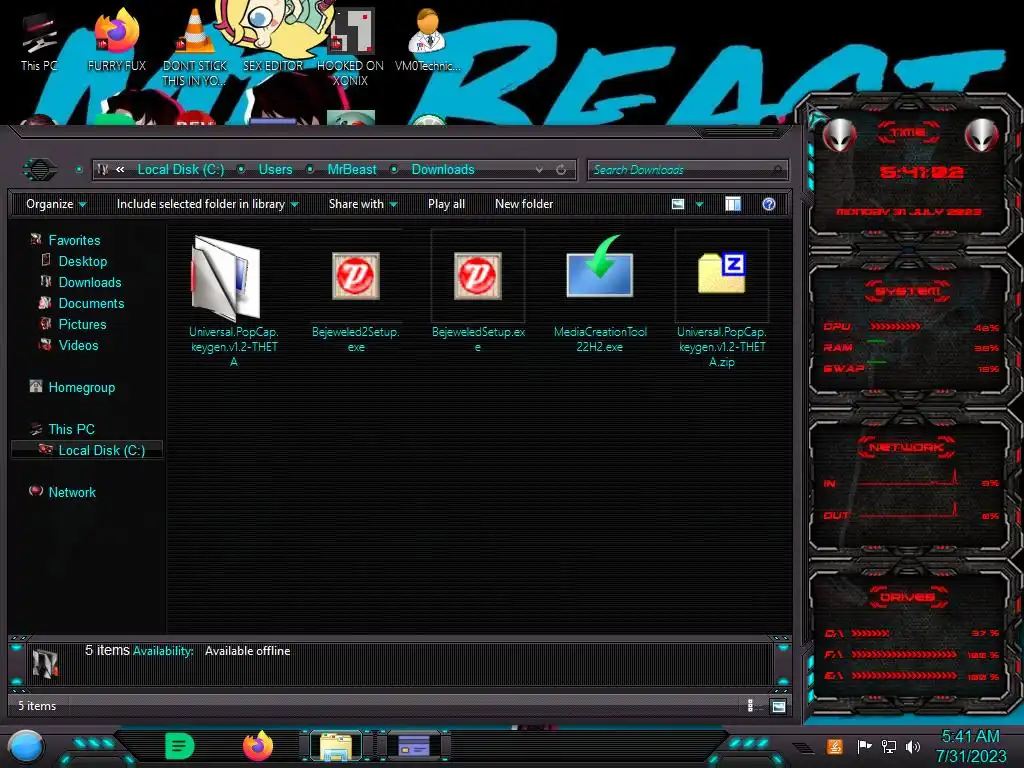Click the New folder button

(x=524, y=204)
